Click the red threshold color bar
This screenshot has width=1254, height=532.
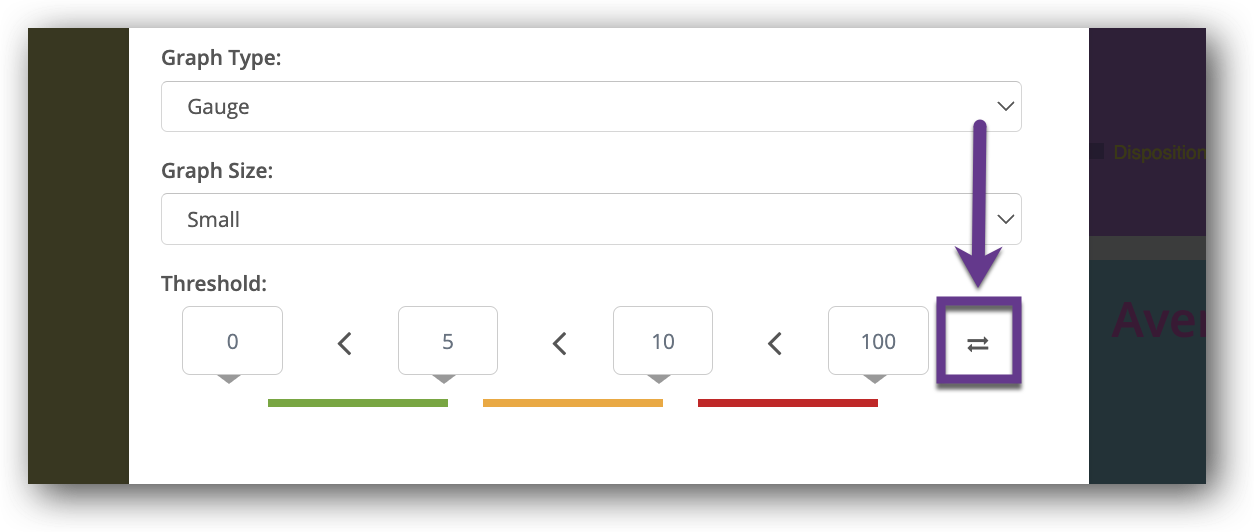click(787, 403)
